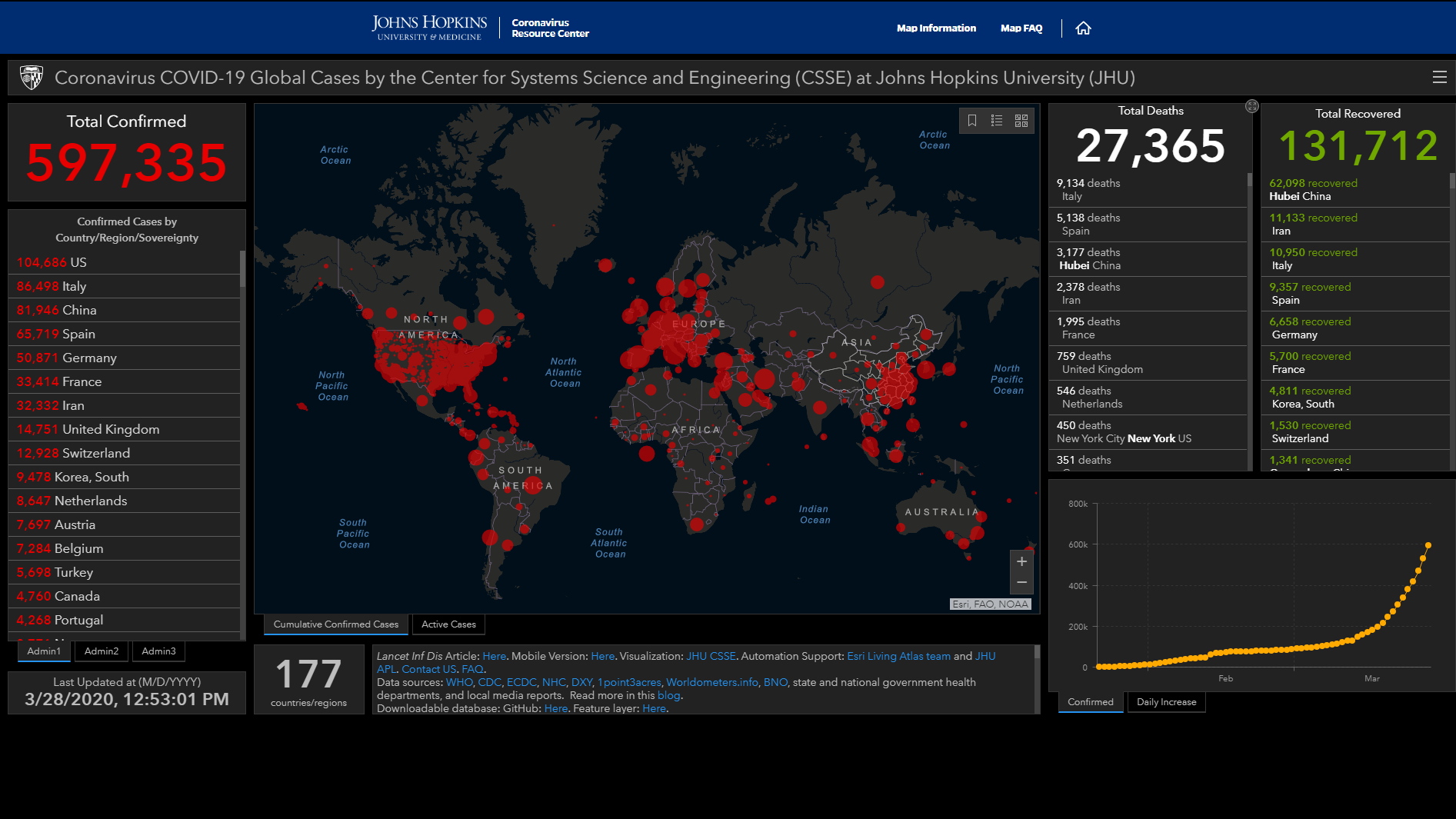
Task: Click Esri, FAO, NOAA map attribution
Action: click(x=990, y=604)
